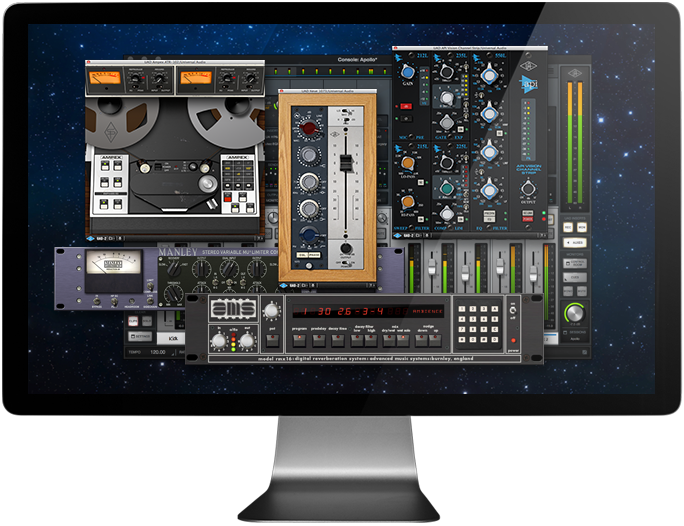Click the Tempo value field showing 120.00
This screenshot has width=684, height=526.
click(x=158, y=352)
